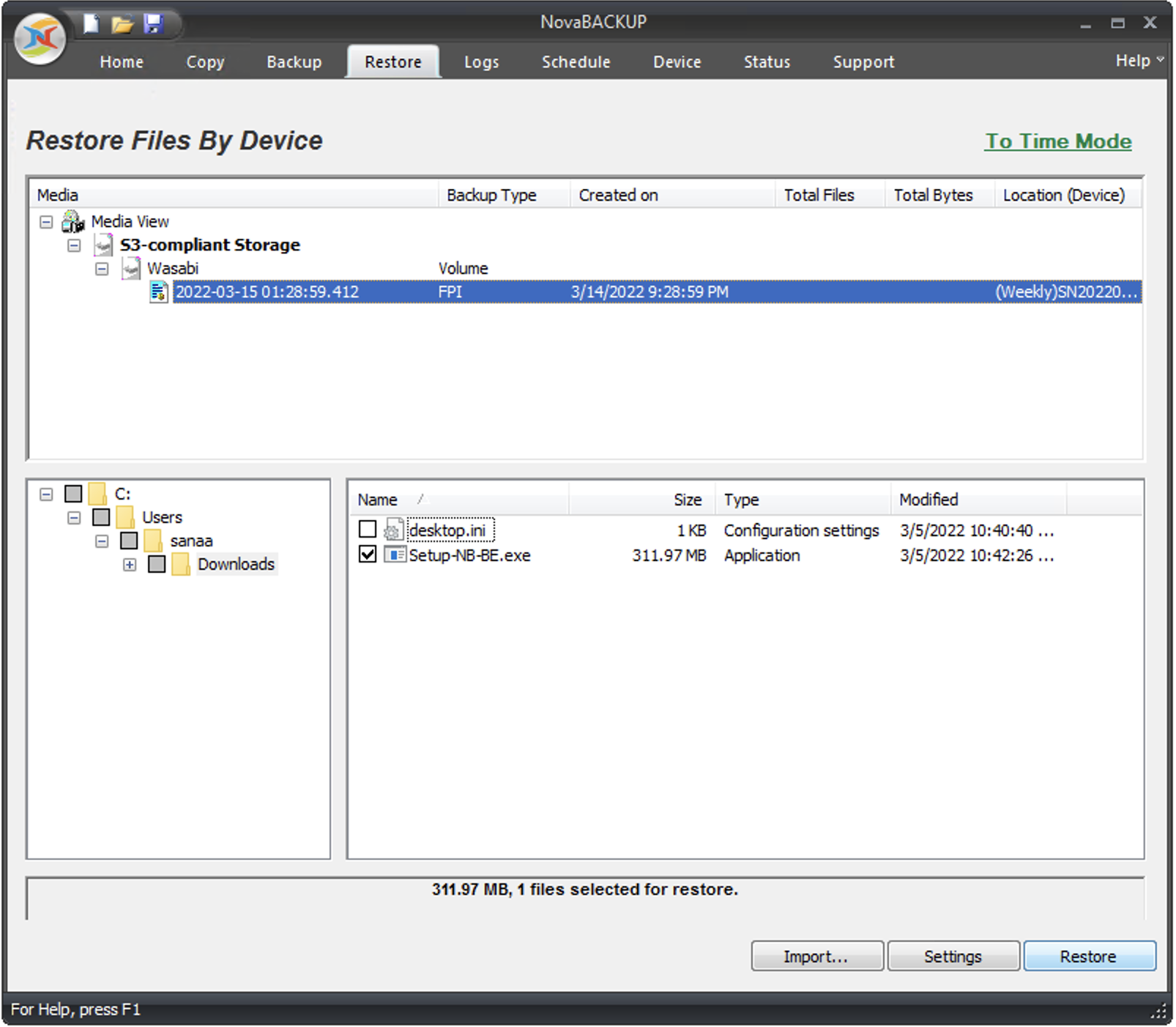Click the Users folder icon
This screenshot has width=1176, height=1027.
(125, 517)
